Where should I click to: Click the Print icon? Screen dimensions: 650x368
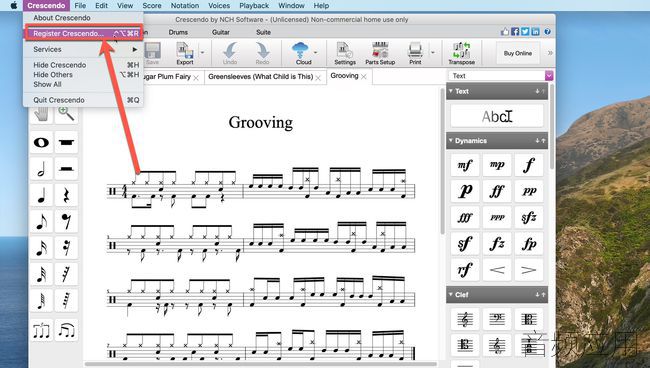pyautogui.click(x=415, y=53)
